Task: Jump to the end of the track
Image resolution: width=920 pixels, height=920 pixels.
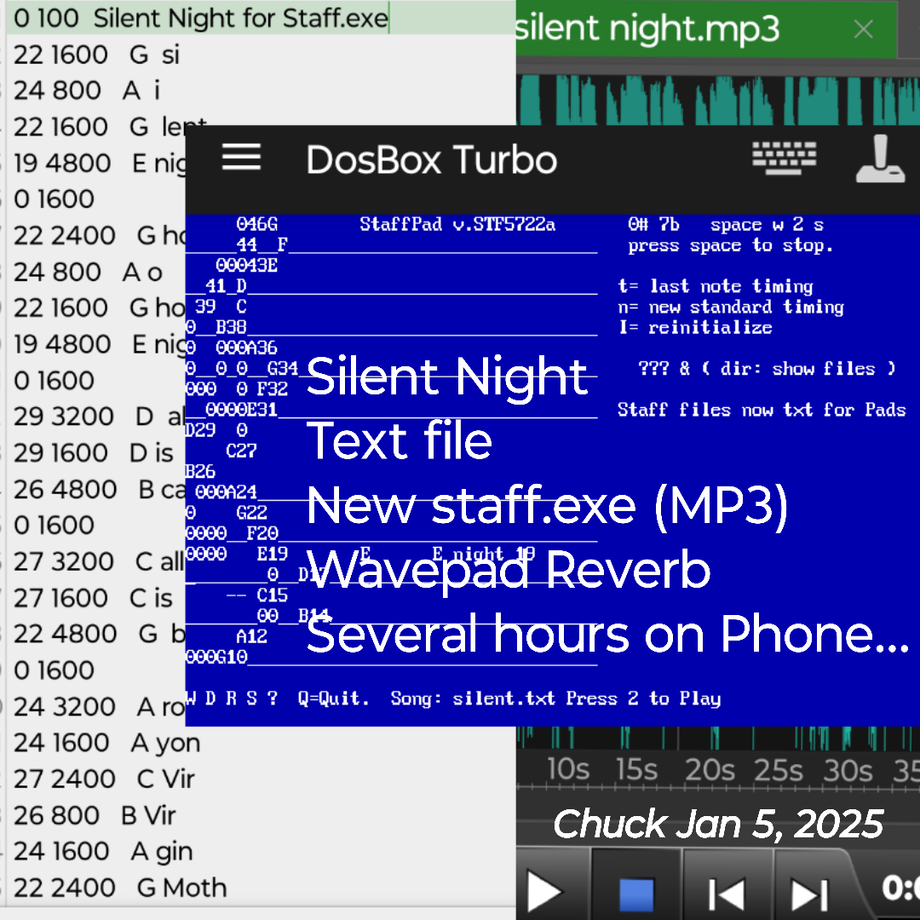Action: coord(808,890)
